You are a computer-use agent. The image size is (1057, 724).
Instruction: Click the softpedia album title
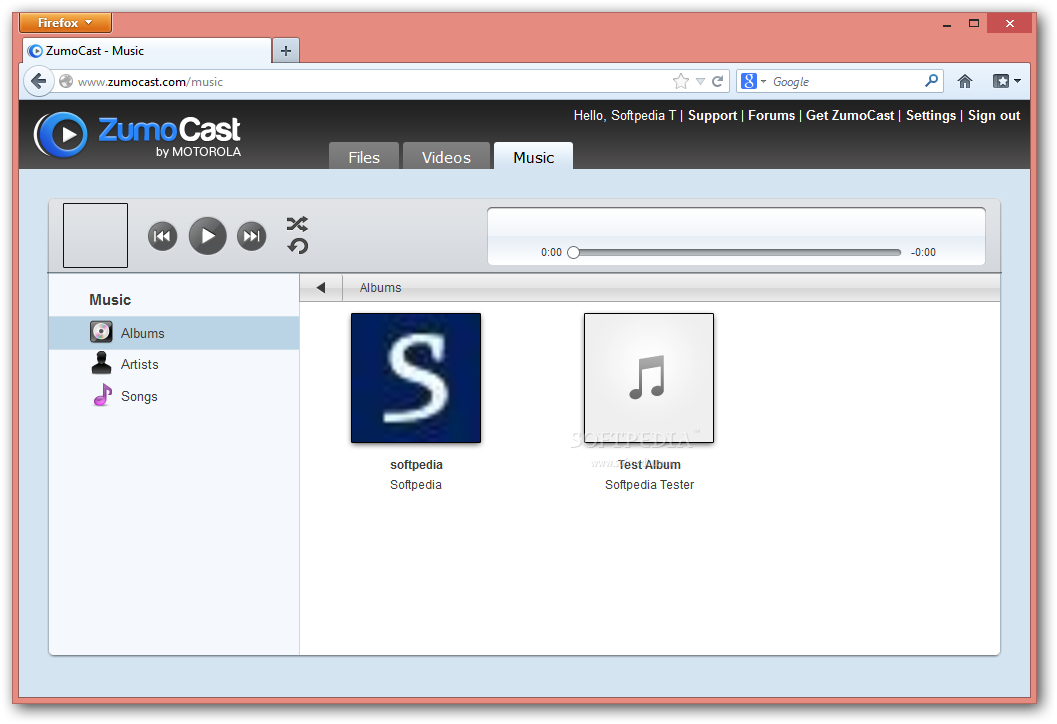pyautogui.click(x=416, y=464)
